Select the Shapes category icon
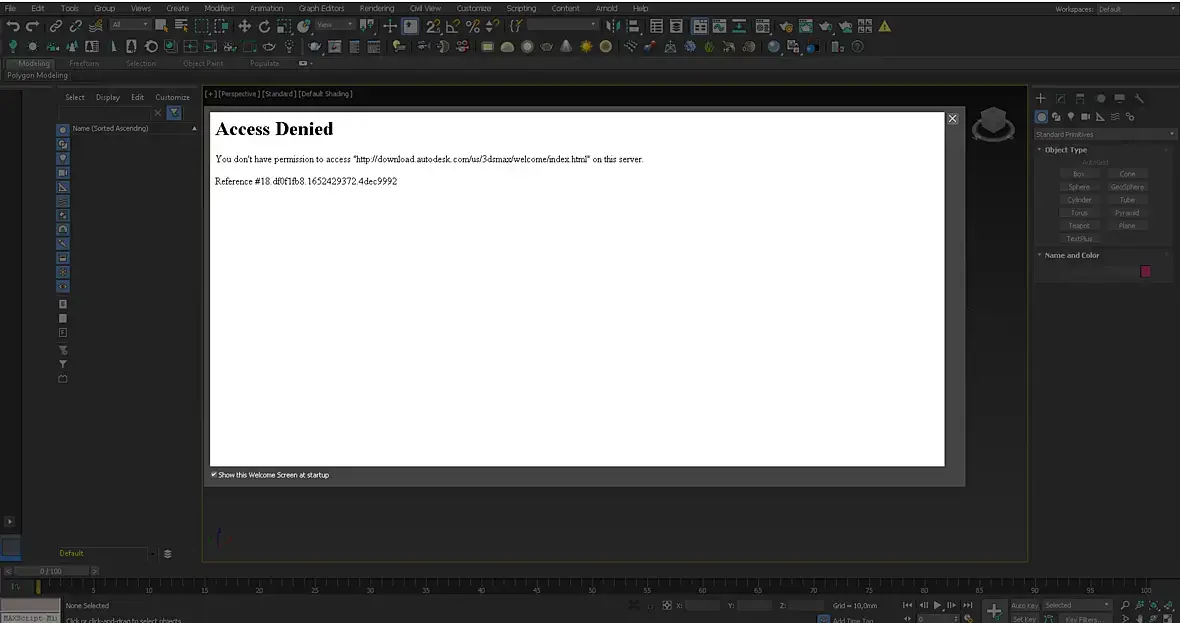1180x623 pixels. click(x=1057, y=117)
